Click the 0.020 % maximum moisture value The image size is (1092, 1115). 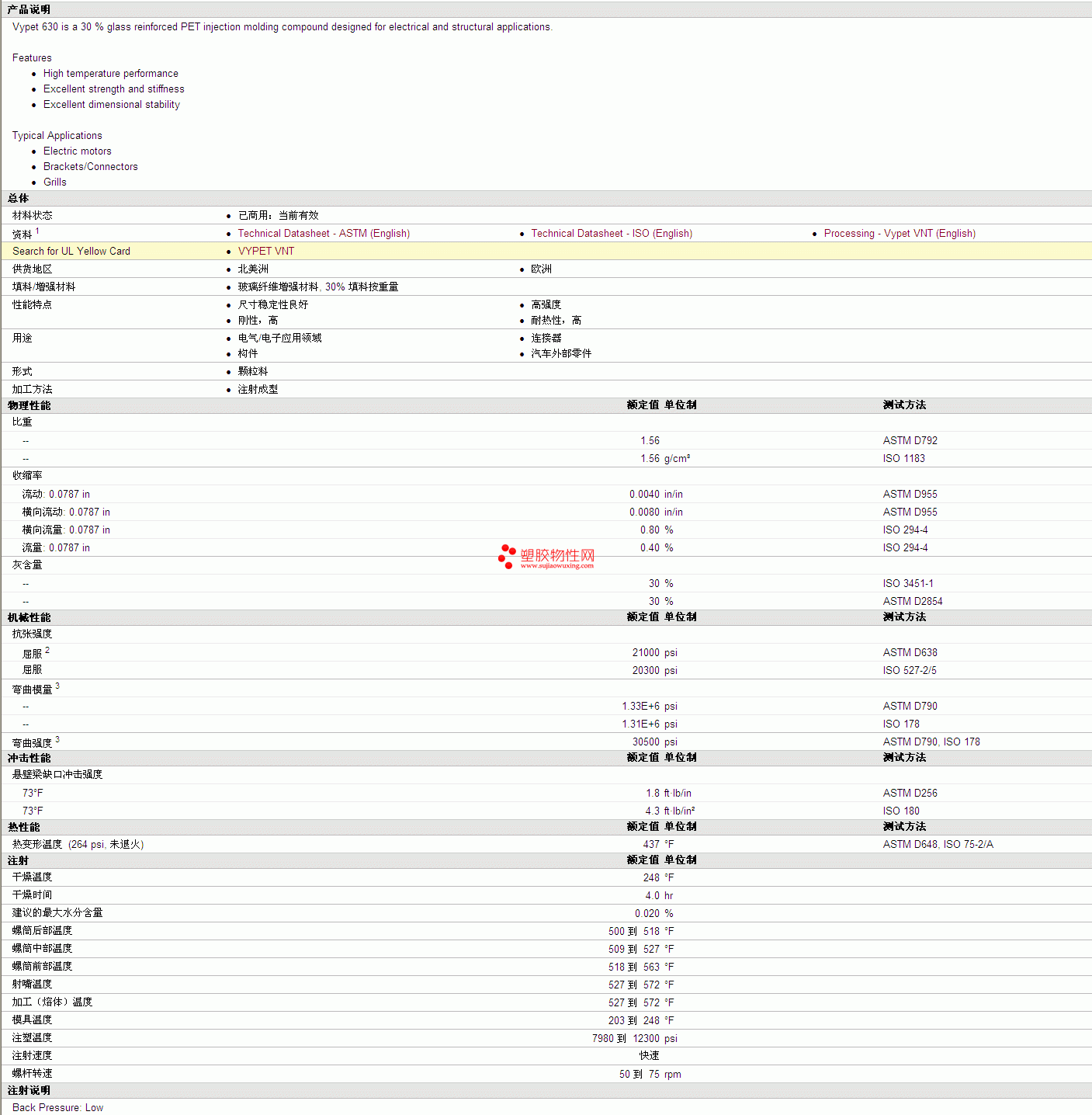(x=654, y=914)
